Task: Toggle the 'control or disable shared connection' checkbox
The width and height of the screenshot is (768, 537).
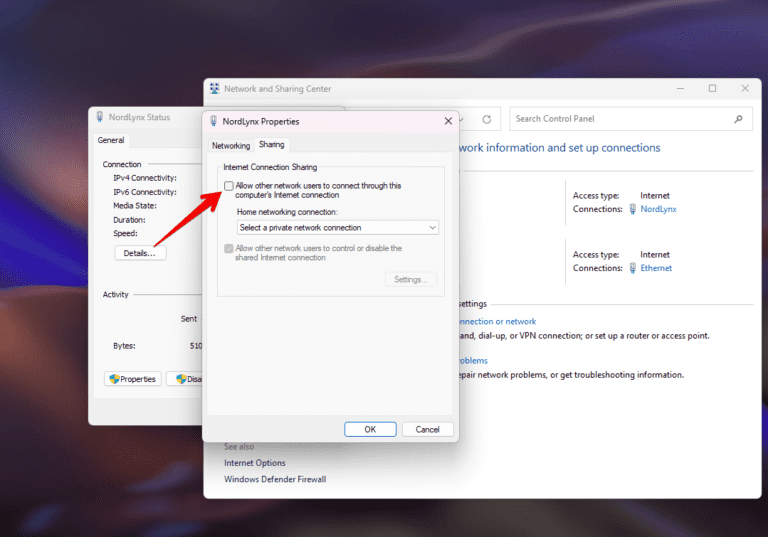Action: coord(230,248)
